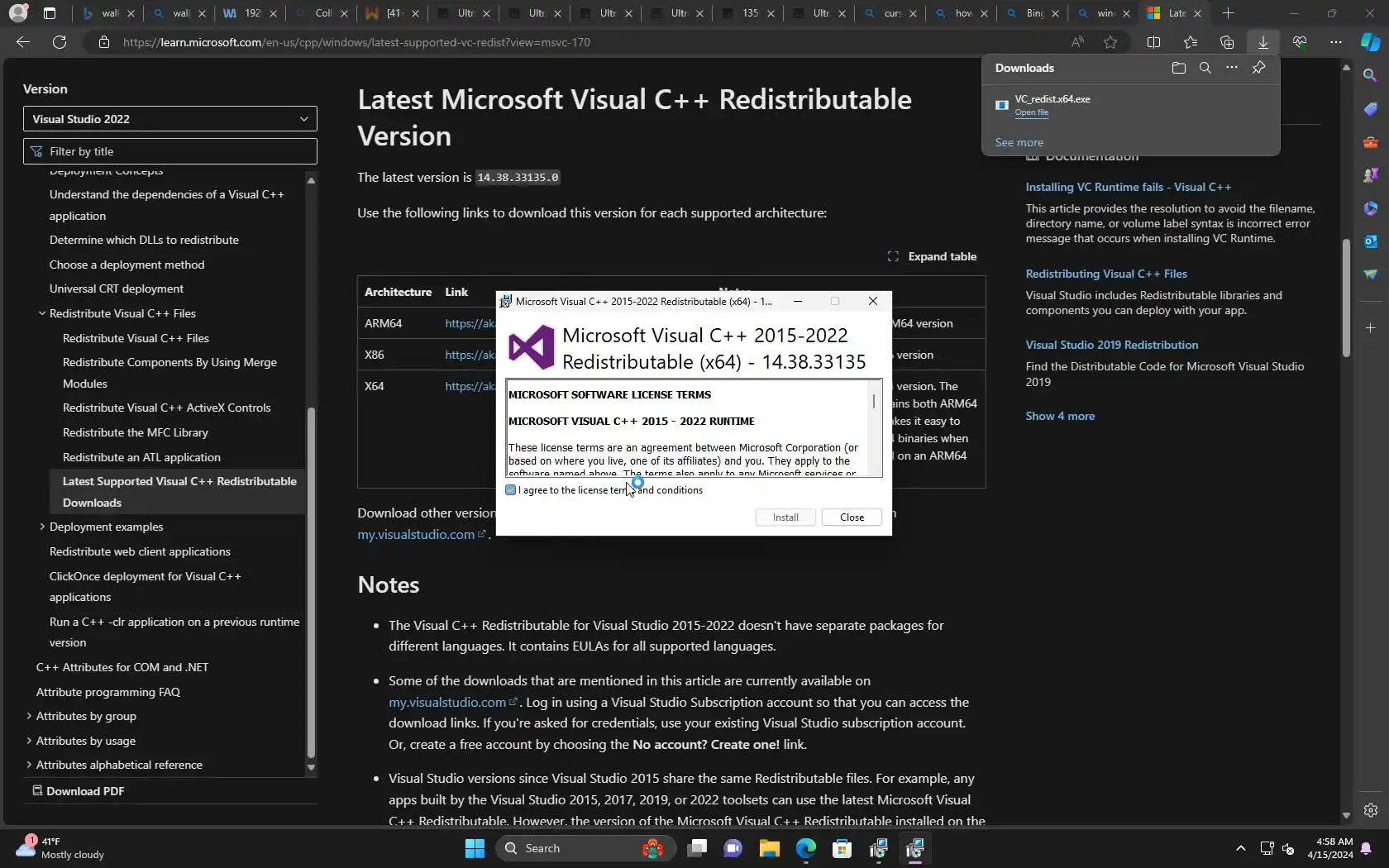The image size is (1389, 868).
Task: Click the navigation tree scrollbar thumb
Action: tap(311, 583)
